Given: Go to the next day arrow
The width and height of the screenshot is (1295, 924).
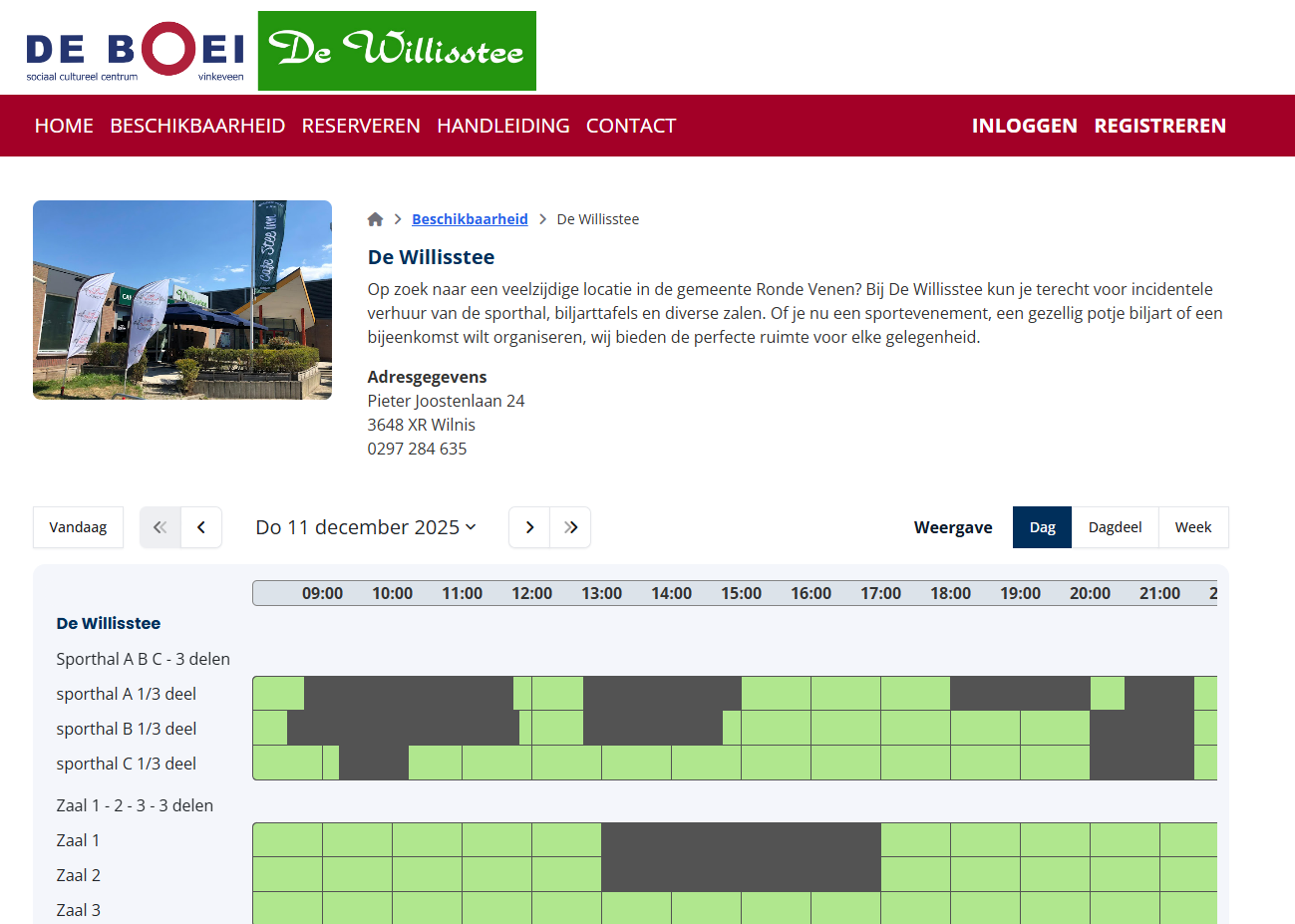Looking at the screenshot, I should coord(529,527).
